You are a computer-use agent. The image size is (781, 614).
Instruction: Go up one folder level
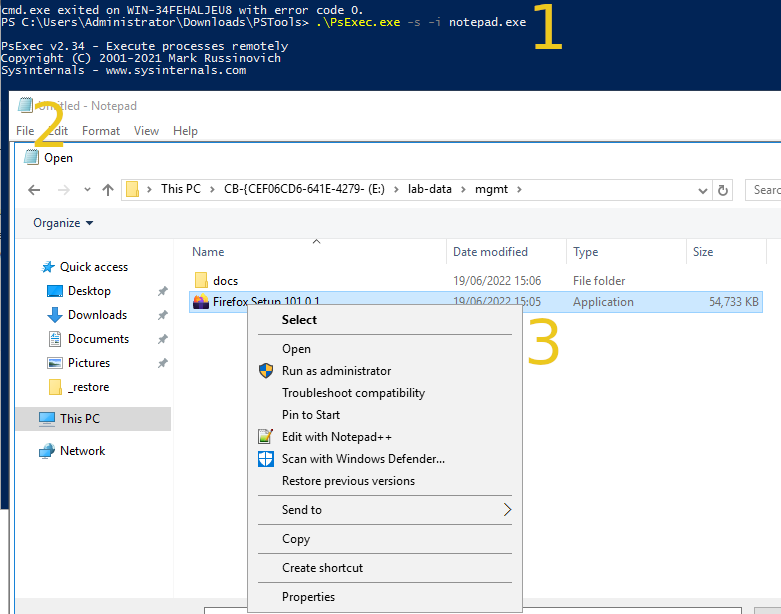[108, 190]
